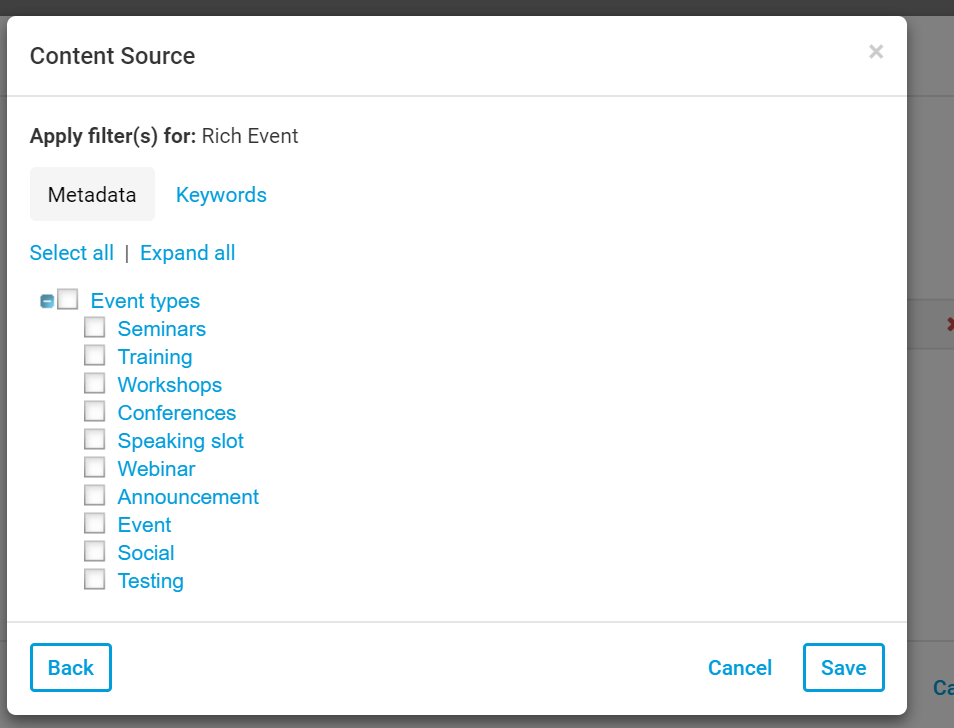This screenshot has height=728, width=954.
Task: Collapse the Event types tree node
Action: (x=47, y=301)
